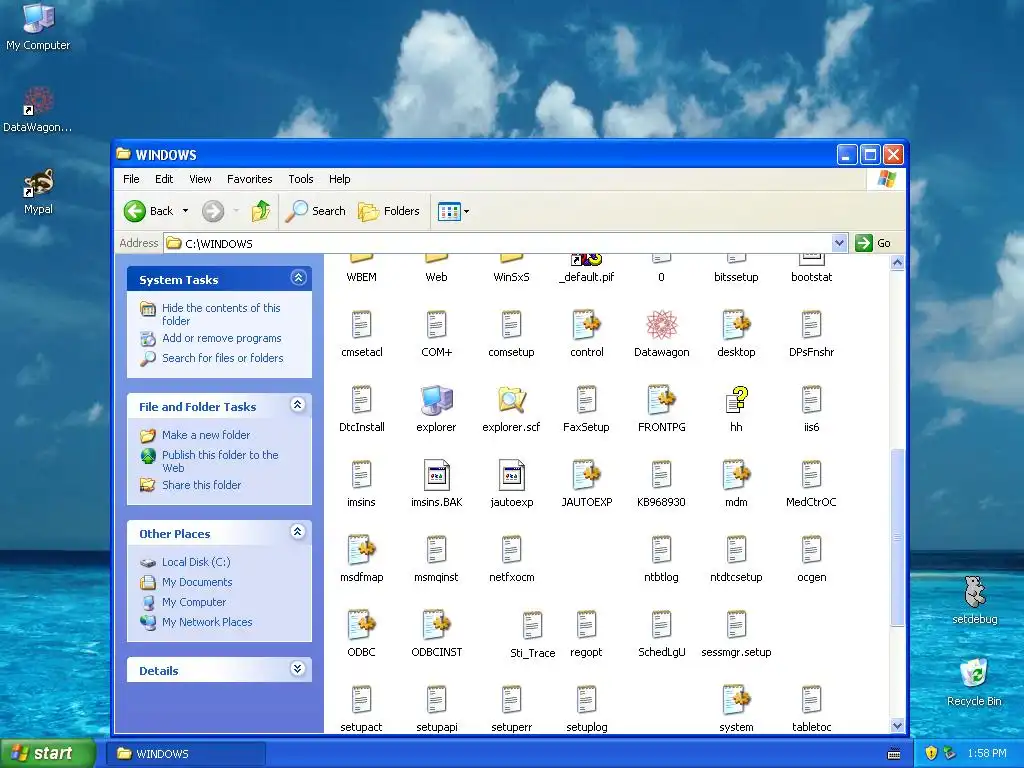Select My Computer on the desktop

tap(39, 26)
